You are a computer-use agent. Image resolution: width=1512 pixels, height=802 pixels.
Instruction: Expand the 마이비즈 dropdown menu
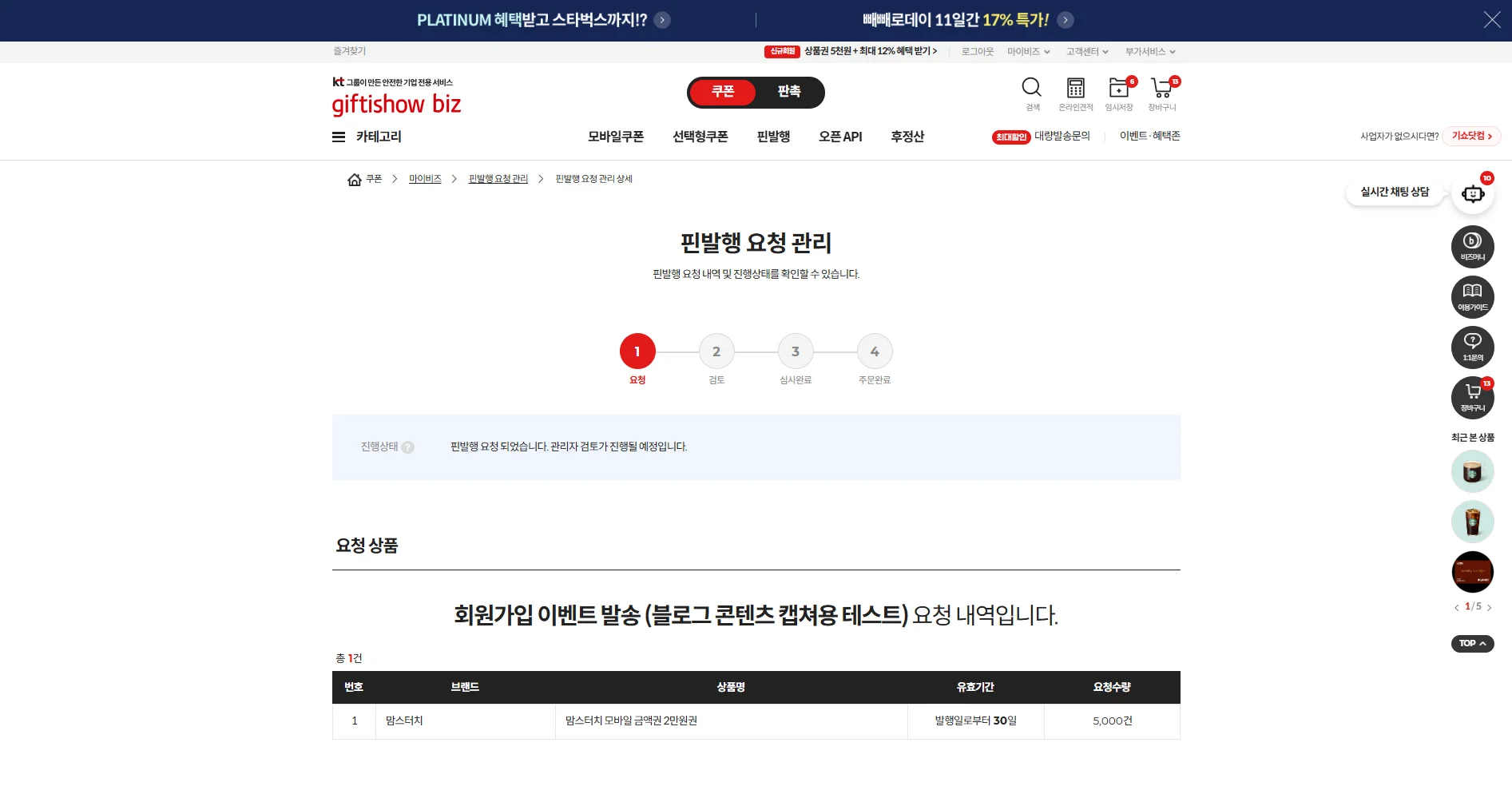click(x=1028, y=52)
